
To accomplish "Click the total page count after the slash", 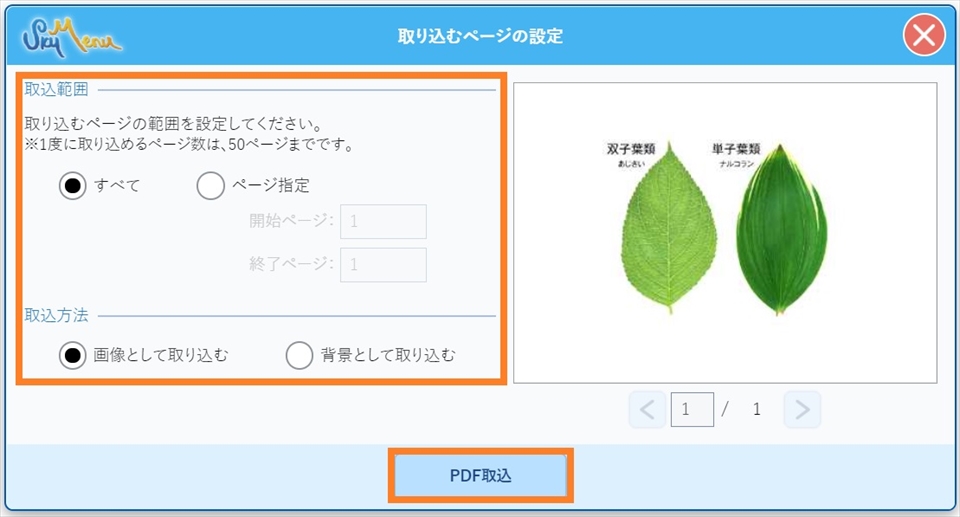I will coord(757,409).
